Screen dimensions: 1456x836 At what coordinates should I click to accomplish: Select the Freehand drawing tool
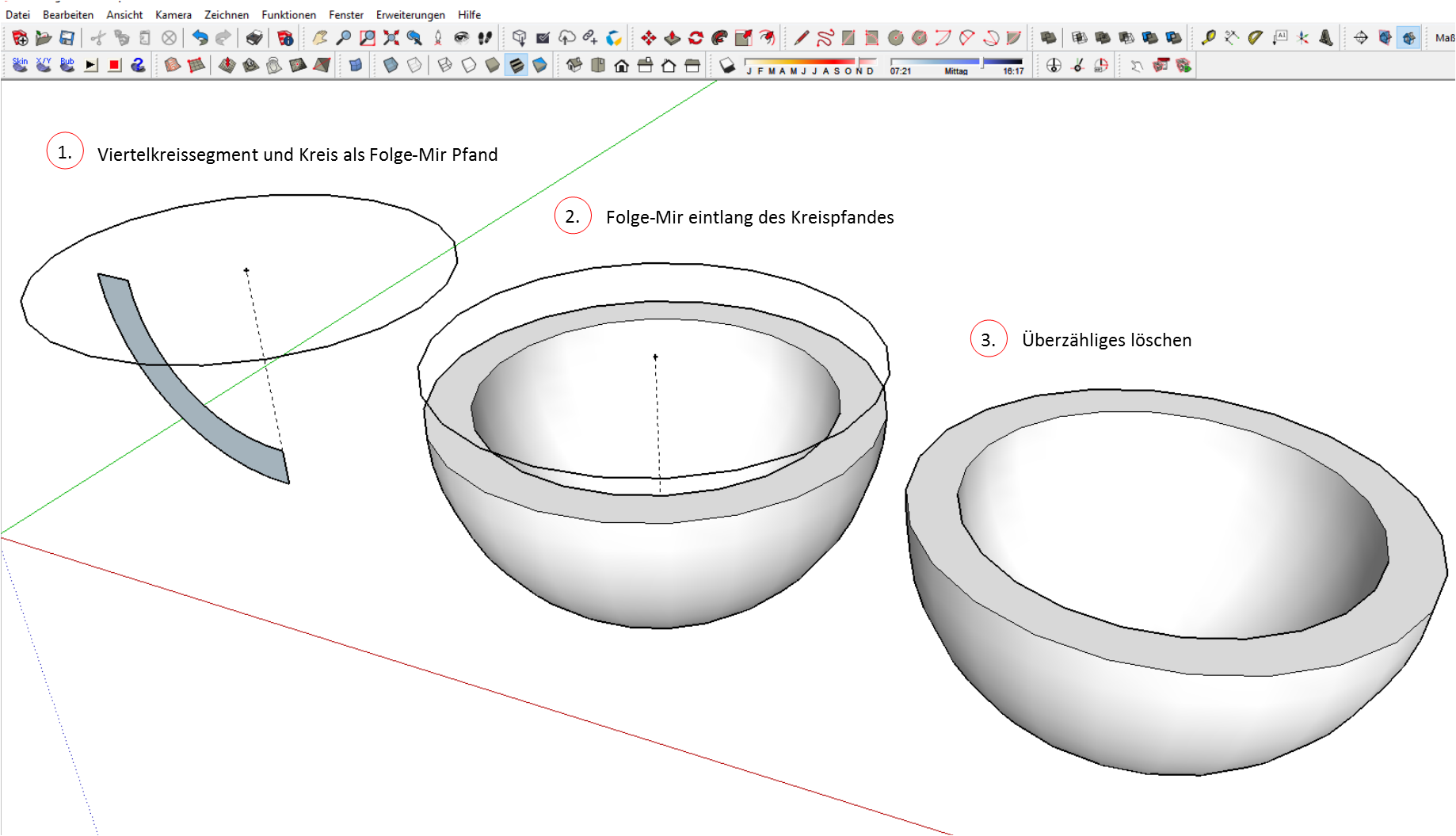pos(825,38)
